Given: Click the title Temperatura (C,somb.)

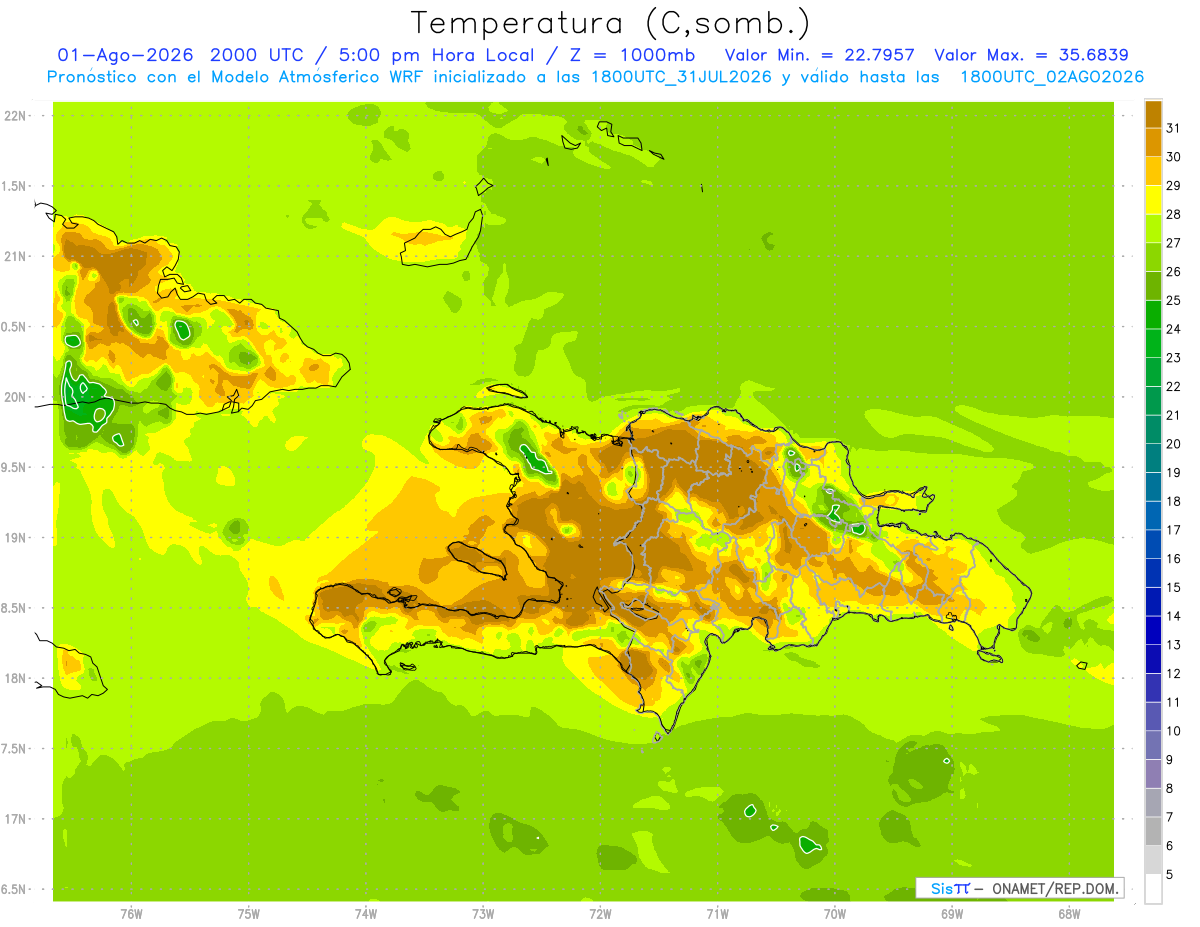Looking at the screenshot, I should click(x=611, y=24).
